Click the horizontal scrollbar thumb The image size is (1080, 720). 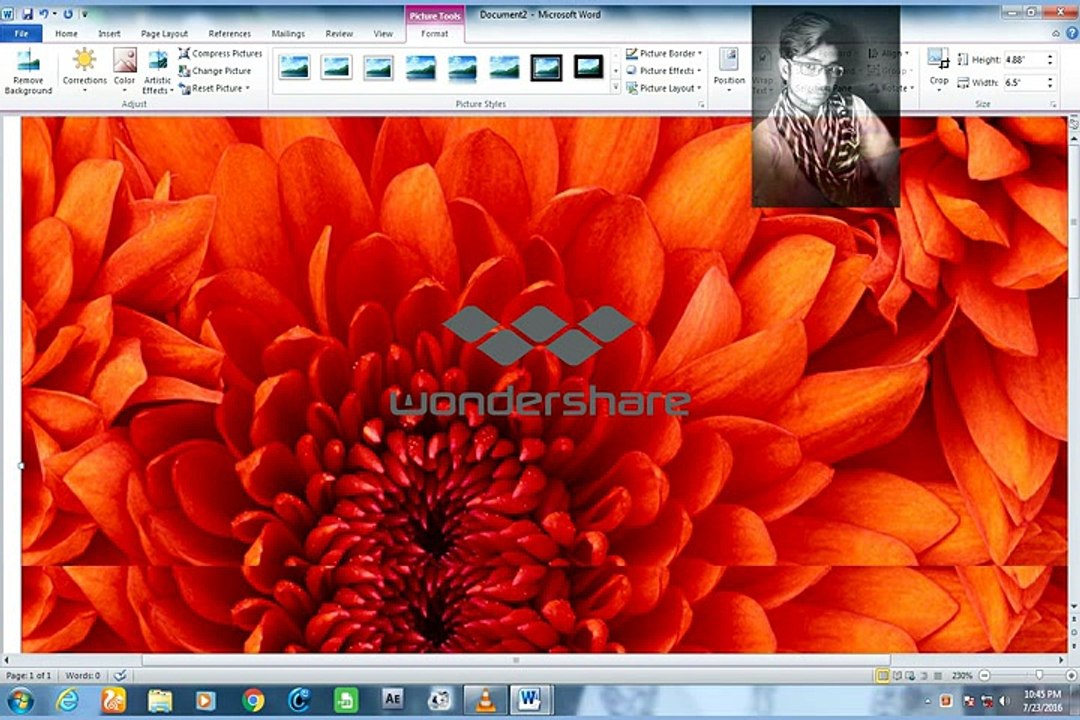coord(516,660)
